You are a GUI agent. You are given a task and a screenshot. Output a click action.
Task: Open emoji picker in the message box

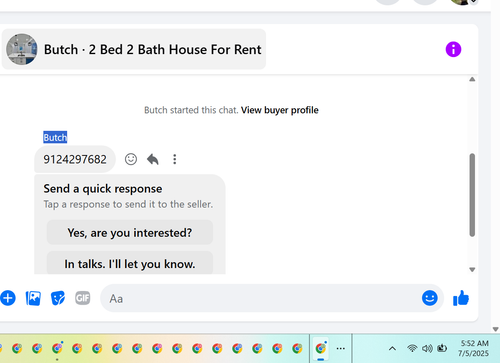[x=430, y=298]
